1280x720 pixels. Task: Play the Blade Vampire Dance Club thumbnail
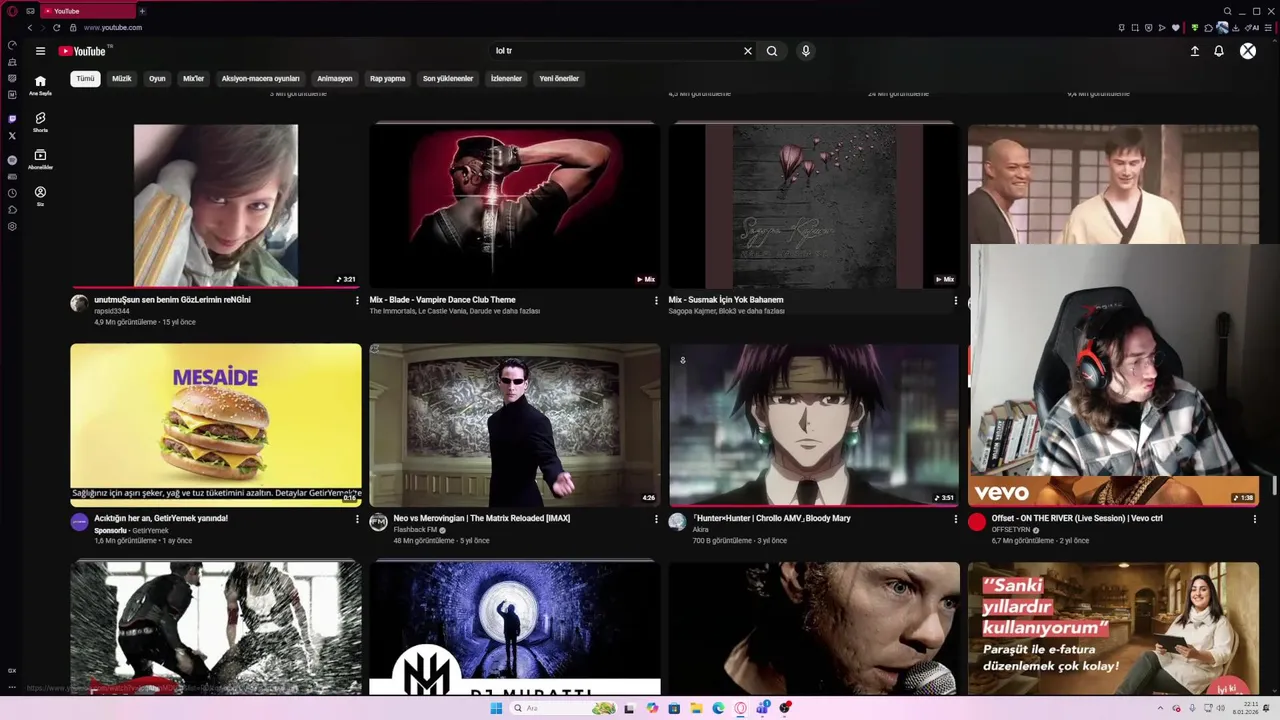(514, 206)
